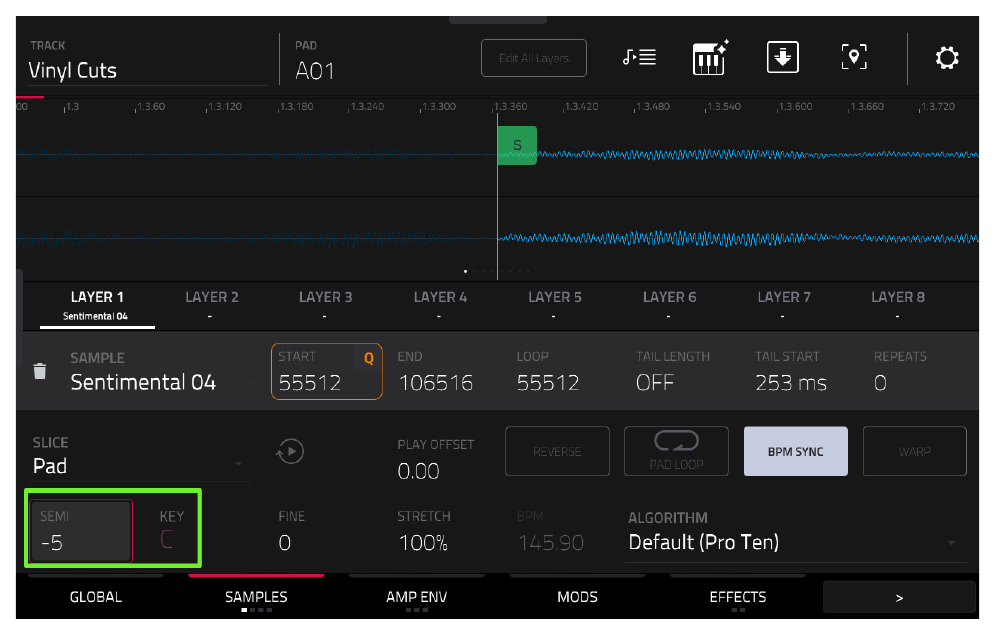Click the TAIL LENGTH OFF value
The image size is (996, 636).
[654, 382]
